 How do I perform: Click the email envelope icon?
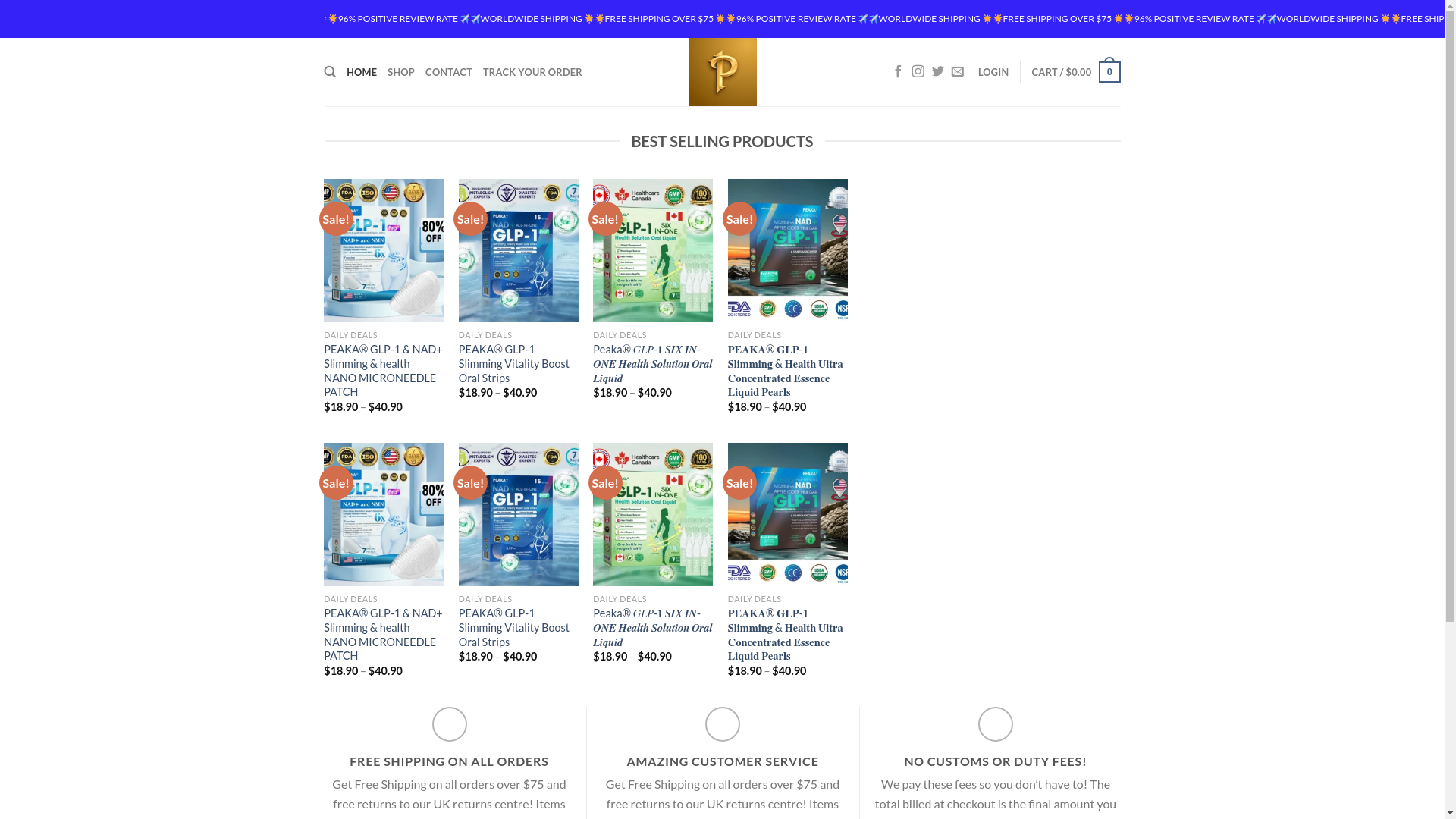(958, 71)
